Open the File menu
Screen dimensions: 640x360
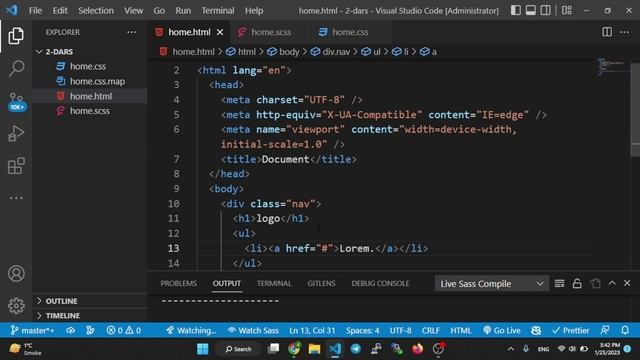coord(35,11)
